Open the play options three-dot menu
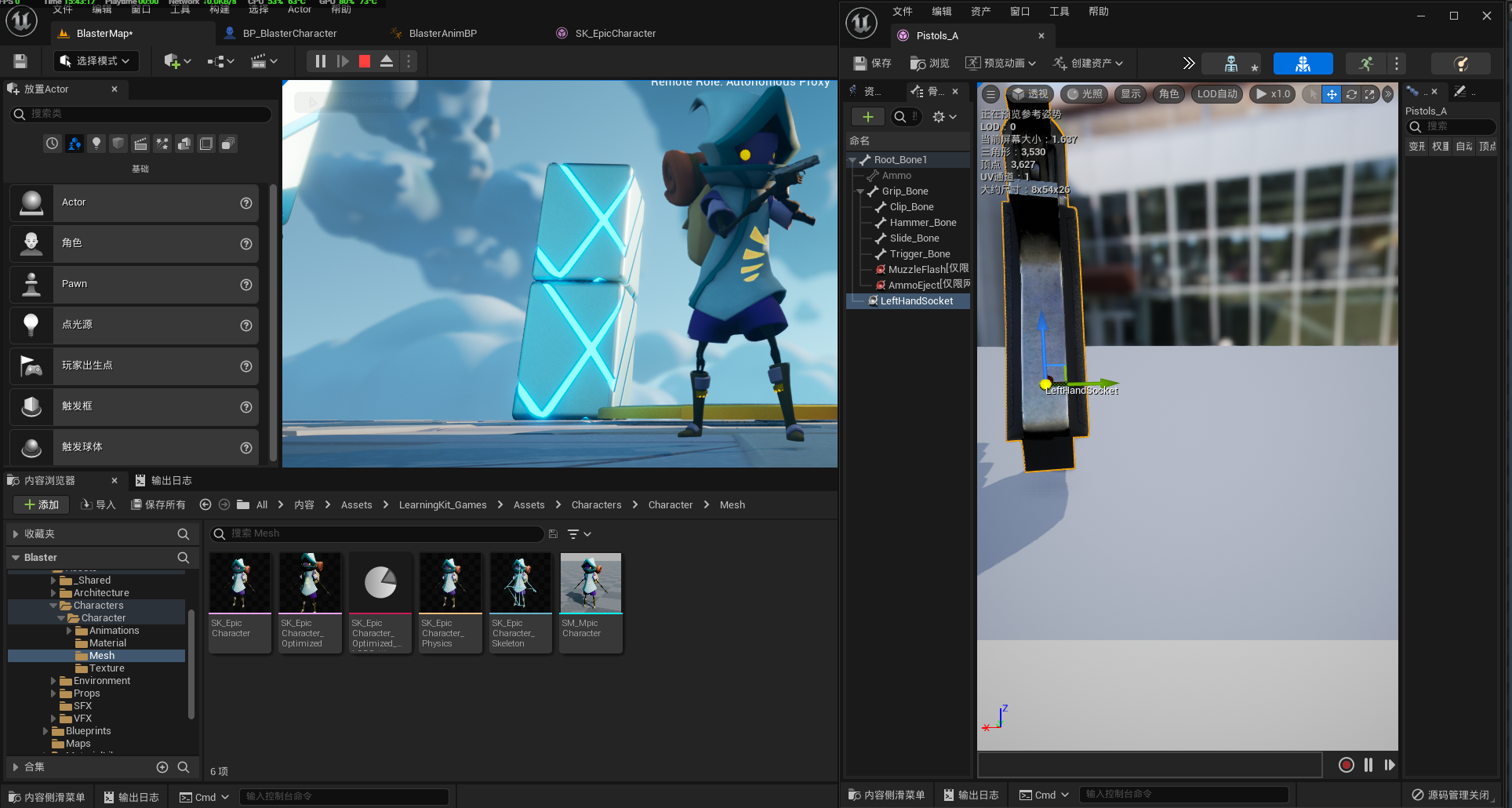Screen dimensions: 1512x808 (408, 61)
